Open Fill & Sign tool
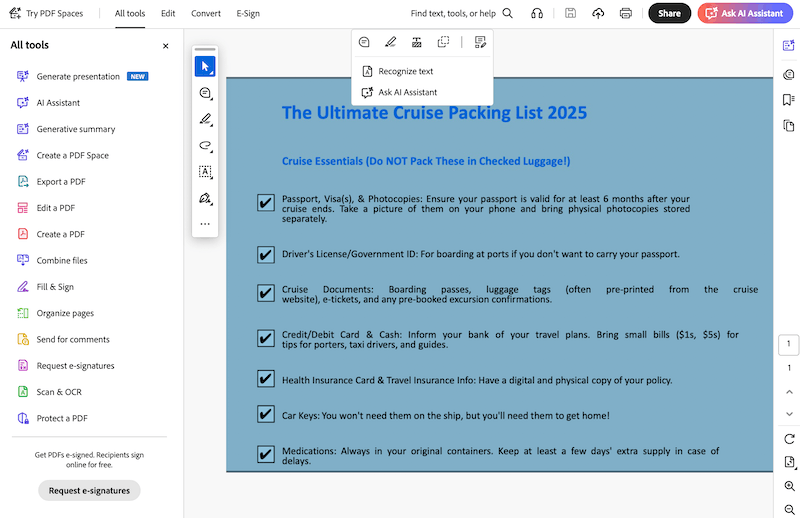Image resolution: width=800 pixels, height=518 pixels. [x=45, y=287]
